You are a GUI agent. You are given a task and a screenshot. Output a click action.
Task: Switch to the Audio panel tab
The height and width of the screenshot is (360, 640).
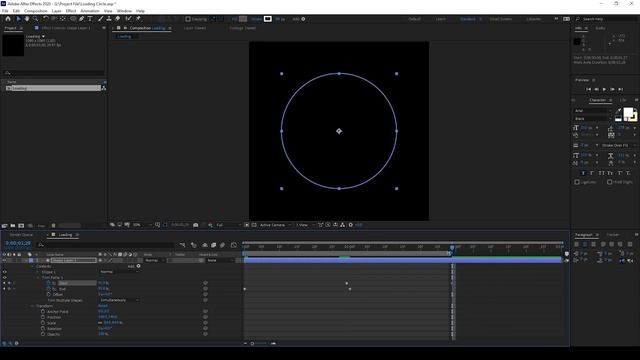[x=600, y=28]
